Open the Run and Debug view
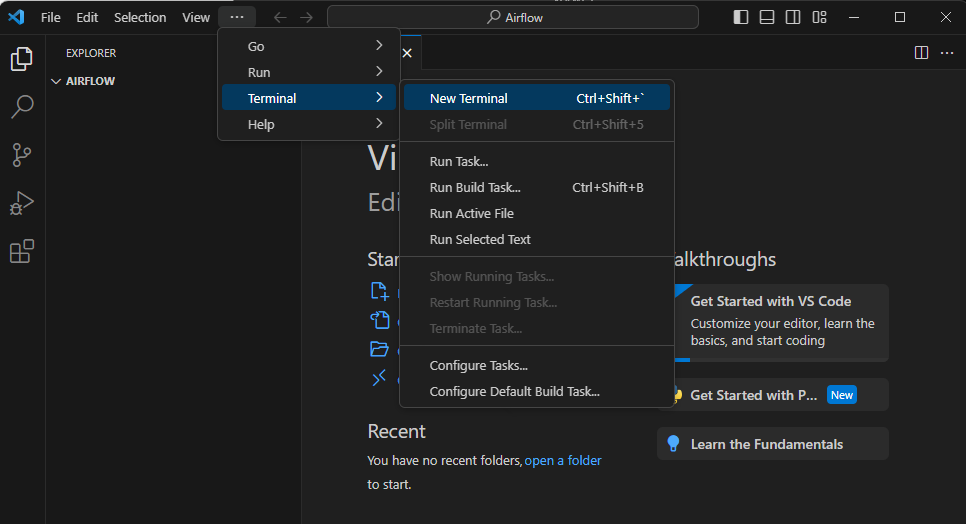 22,203
